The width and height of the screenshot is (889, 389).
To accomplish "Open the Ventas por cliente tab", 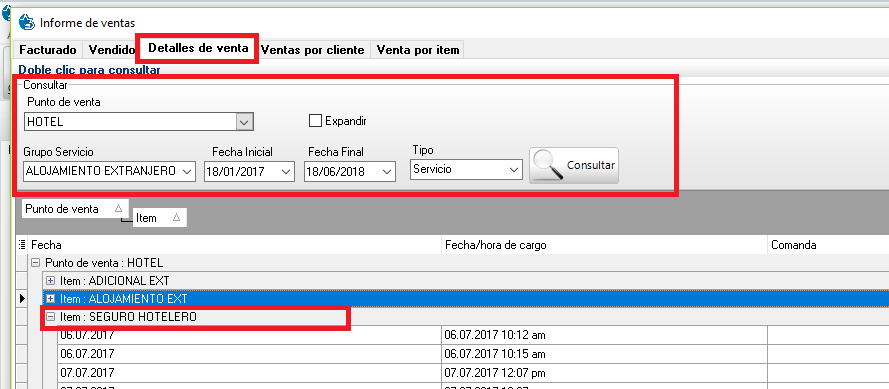I will coord(312,50).
